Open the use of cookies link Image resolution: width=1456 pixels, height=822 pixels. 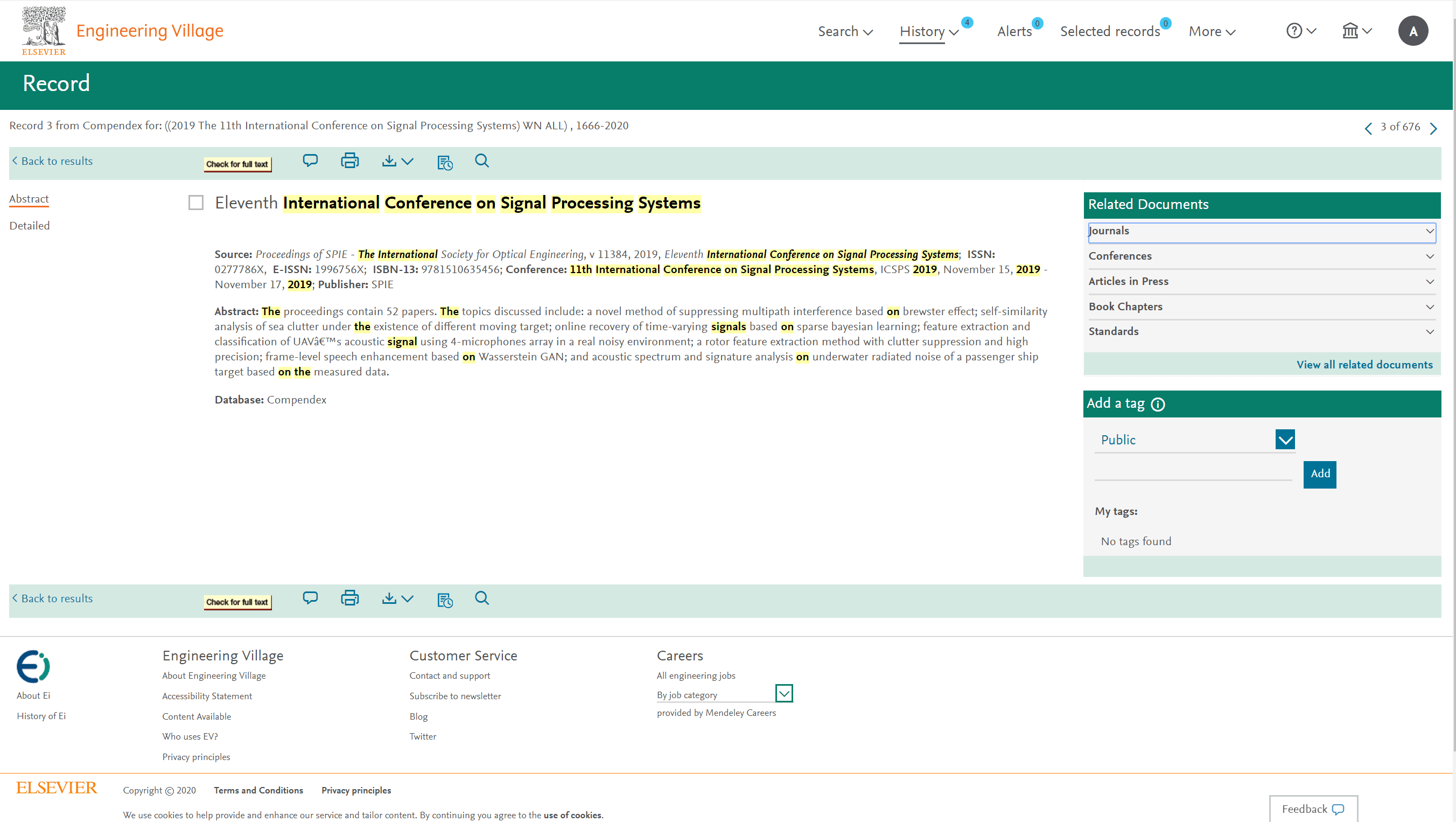[x=572, y=815]
